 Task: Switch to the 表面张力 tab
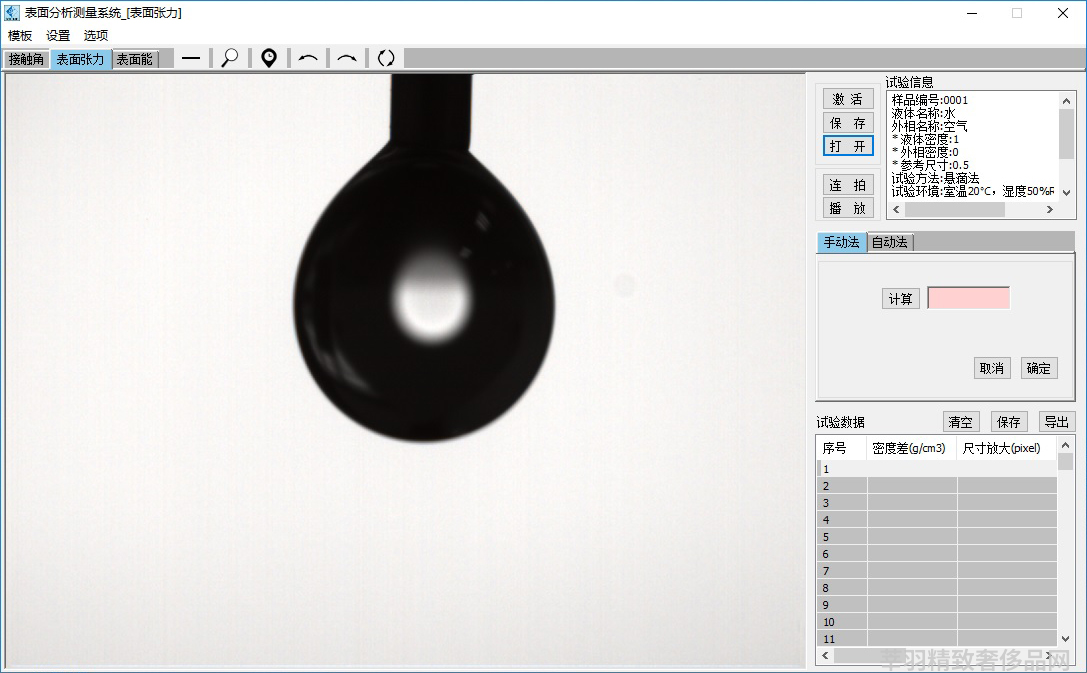coord(80,60)
